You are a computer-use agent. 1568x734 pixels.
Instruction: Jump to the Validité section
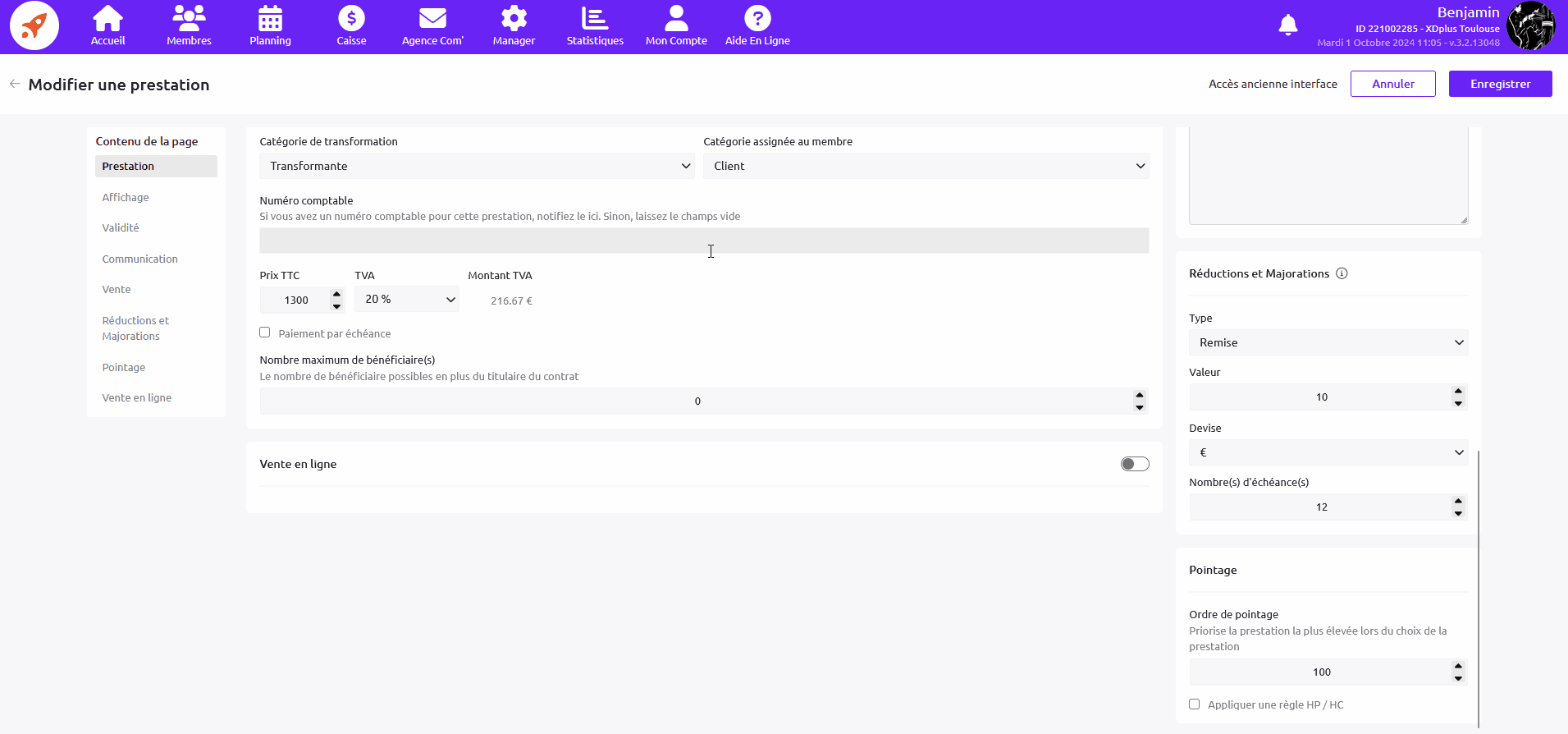(x=121, y=227)
